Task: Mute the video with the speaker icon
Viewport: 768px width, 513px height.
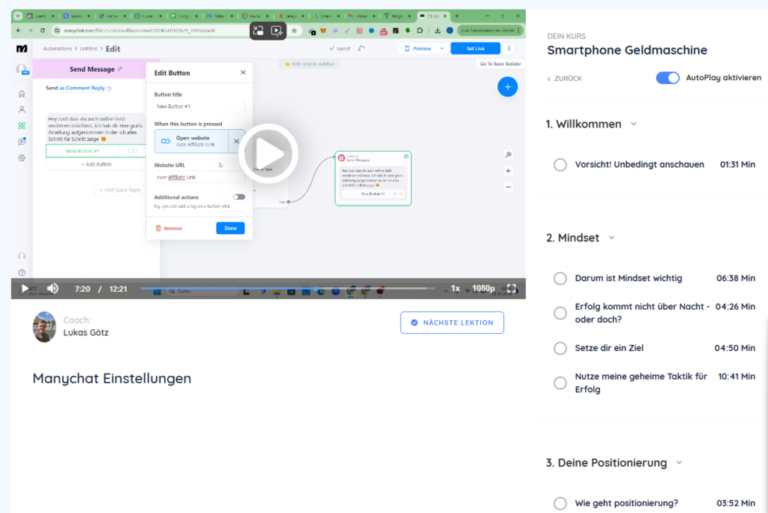Action: coord(53,289)
